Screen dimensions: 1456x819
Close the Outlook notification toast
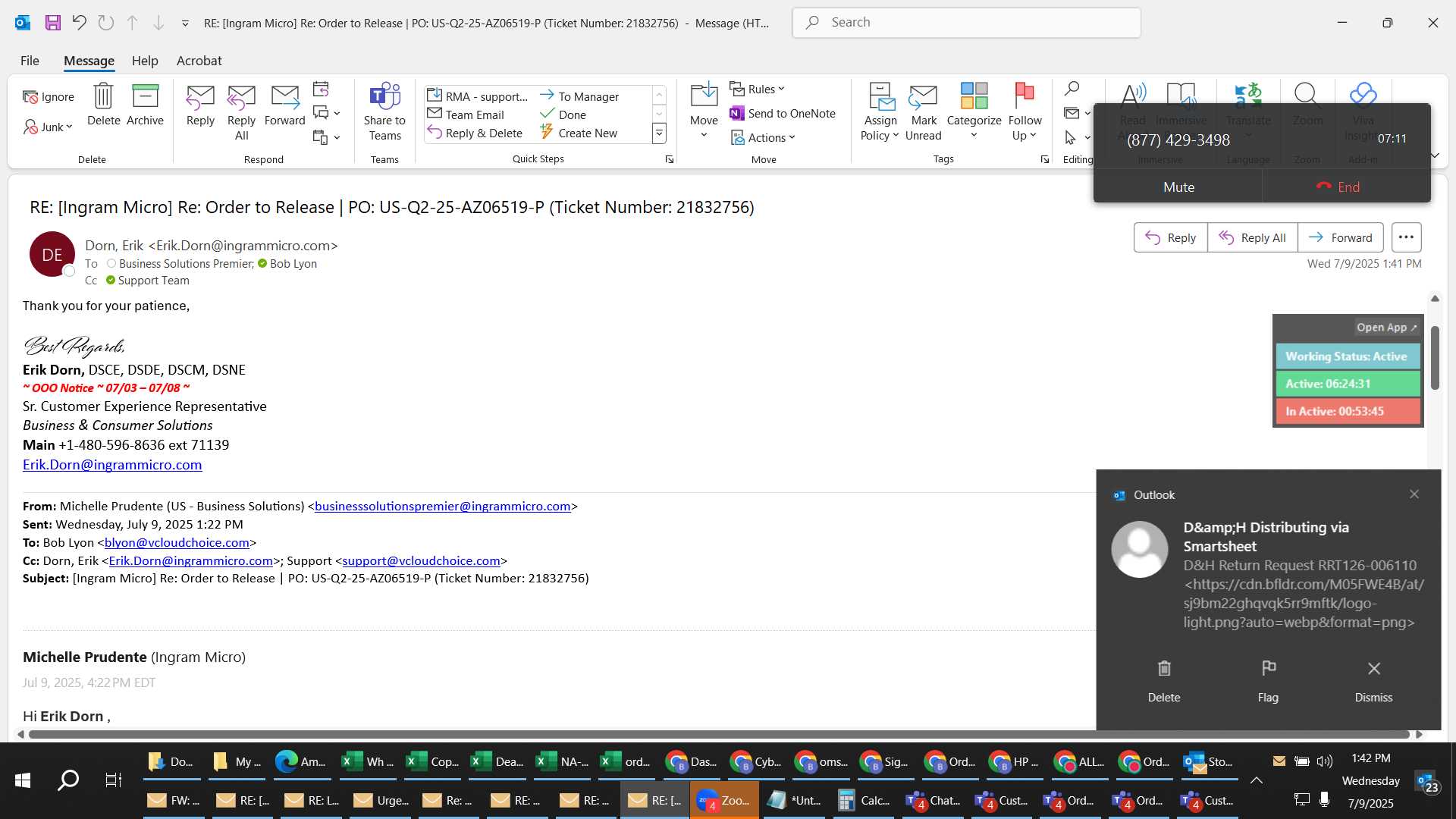coord(1414,494)
